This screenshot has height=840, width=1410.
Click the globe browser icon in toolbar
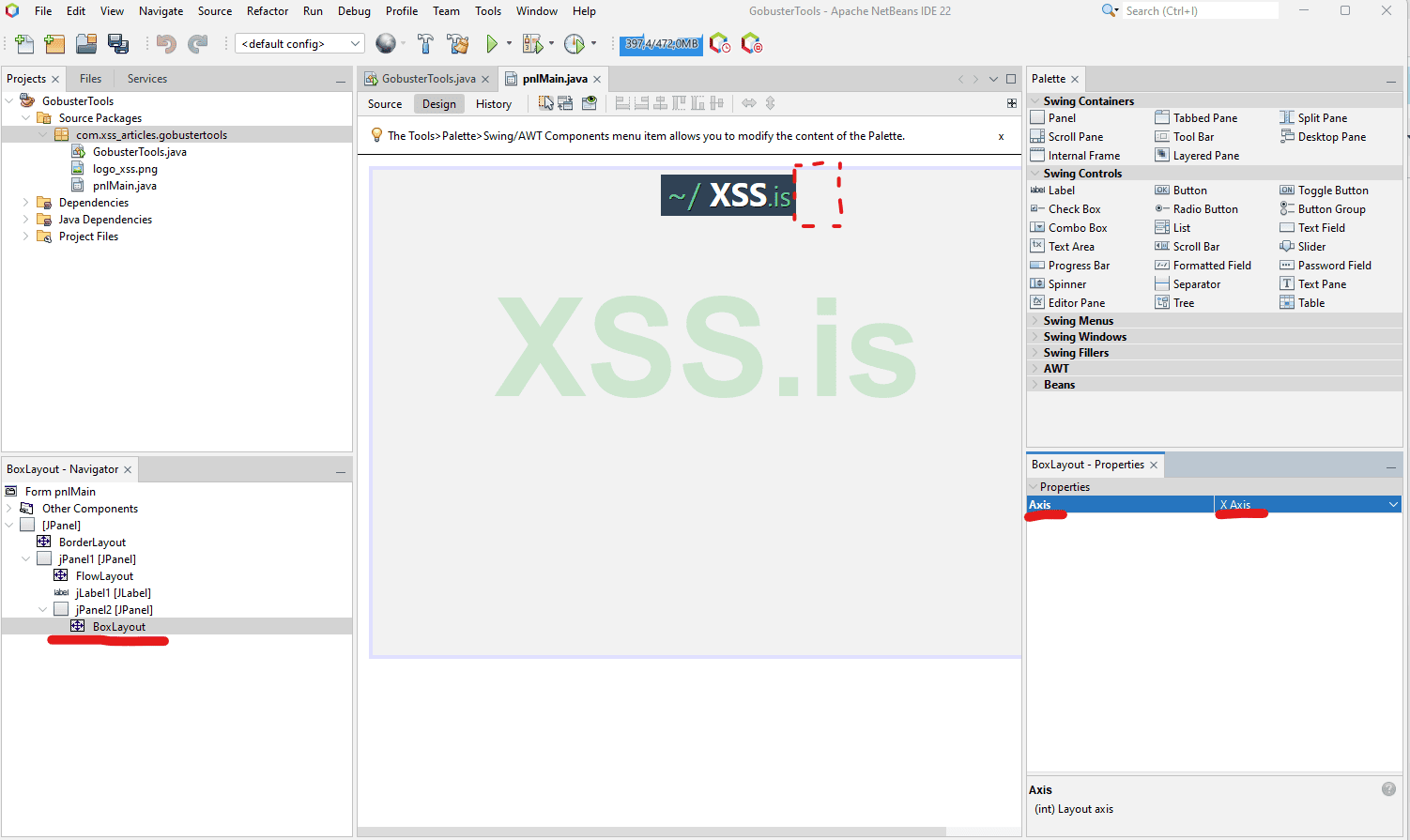(385, 43)
